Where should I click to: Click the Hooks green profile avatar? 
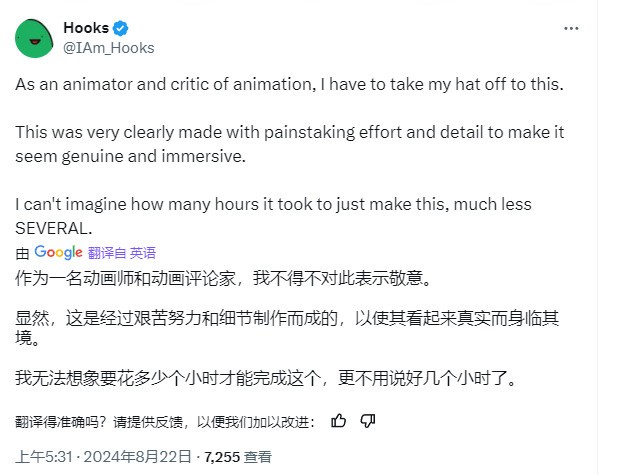(35, 37)
